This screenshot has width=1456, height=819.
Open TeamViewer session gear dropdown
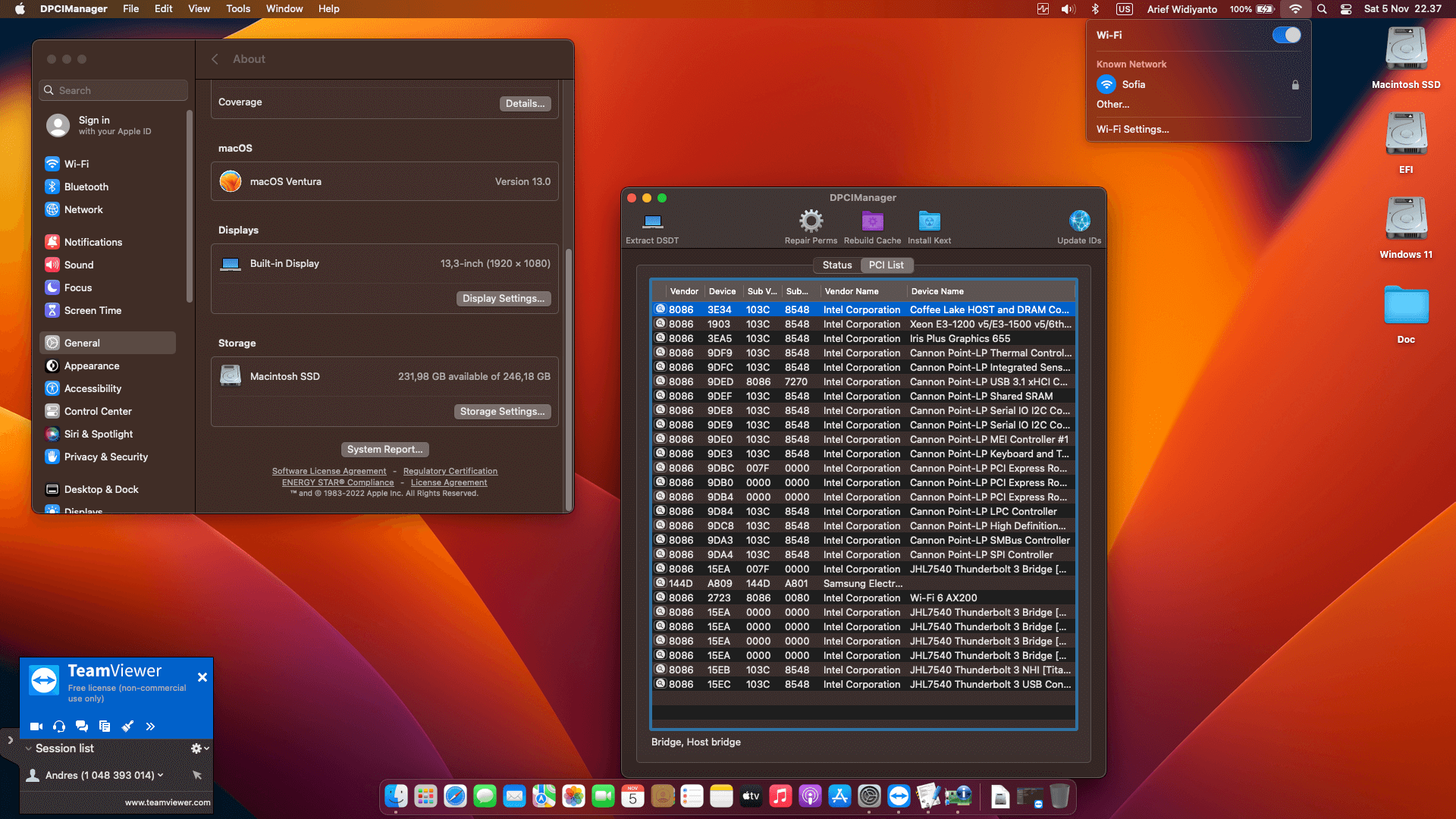[199, 748]
